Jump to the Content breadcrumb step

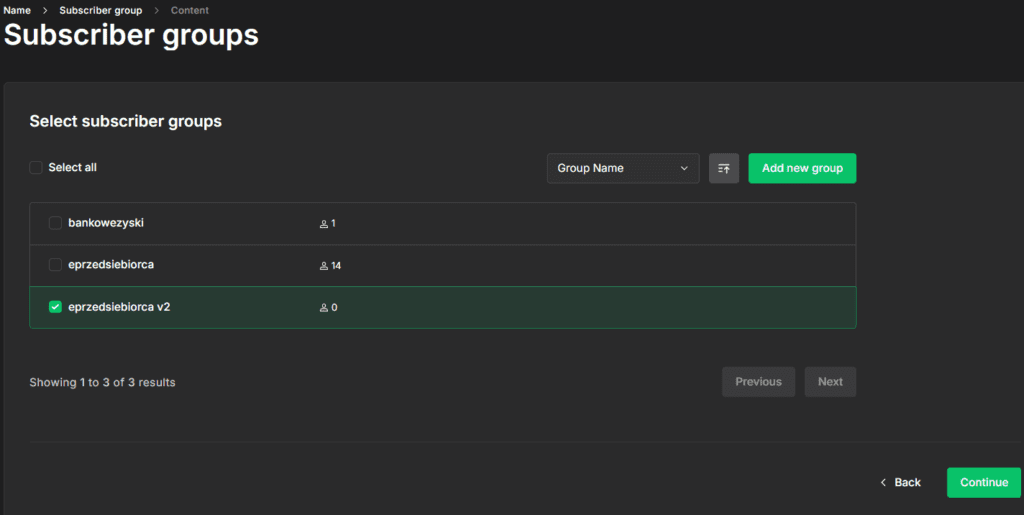point(192,10)
